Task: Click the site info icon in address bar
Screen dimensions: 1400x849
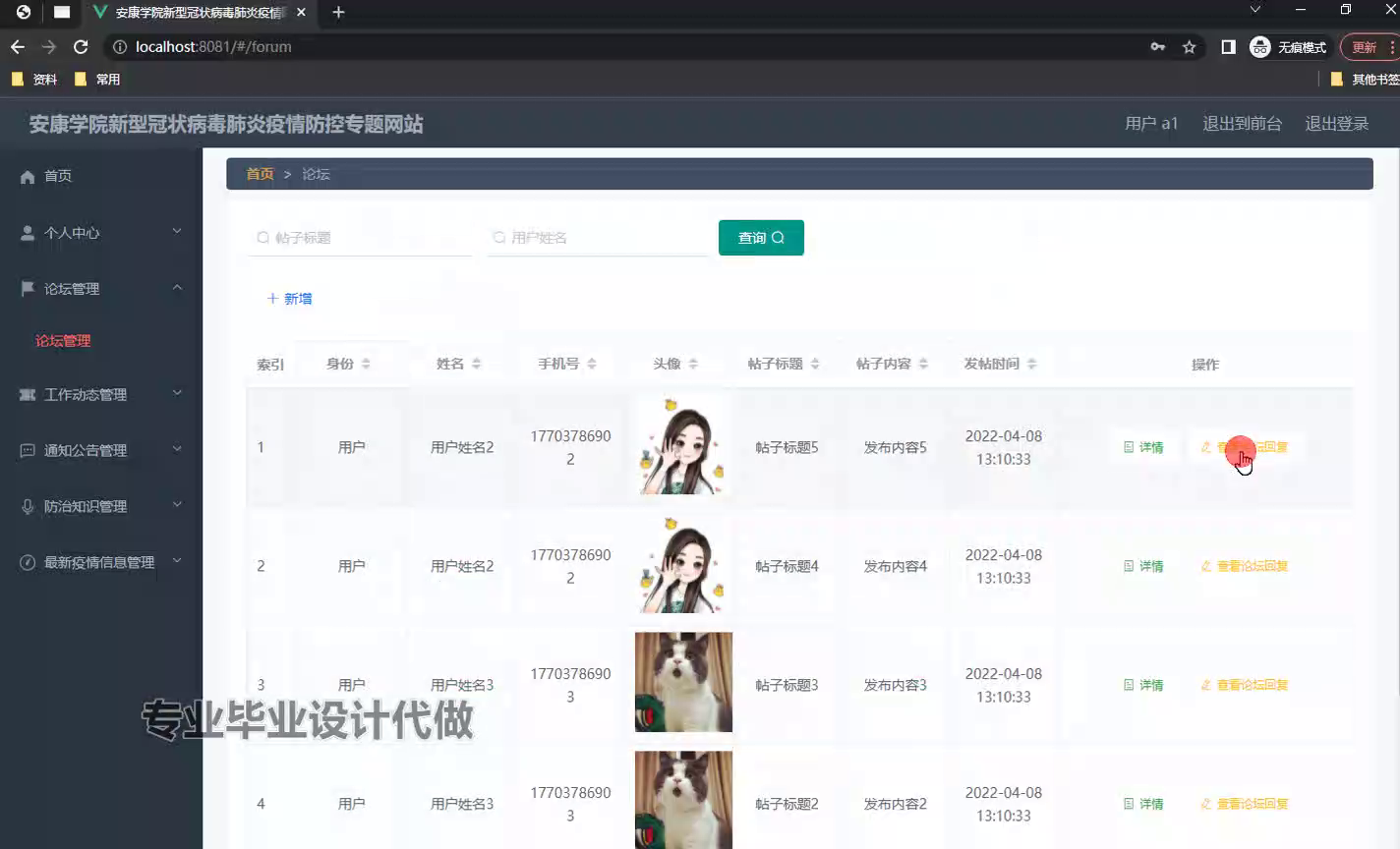Action: coord(120,46)
